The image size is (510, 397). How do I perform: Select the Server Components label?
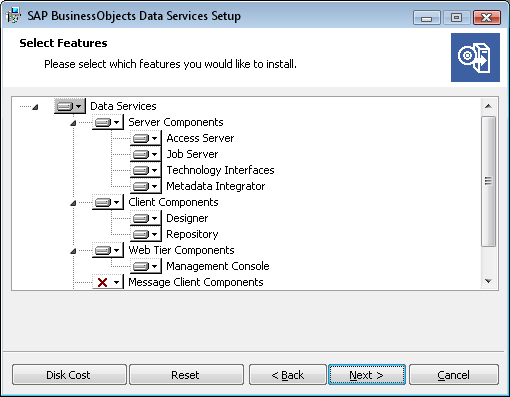point(176,122)
